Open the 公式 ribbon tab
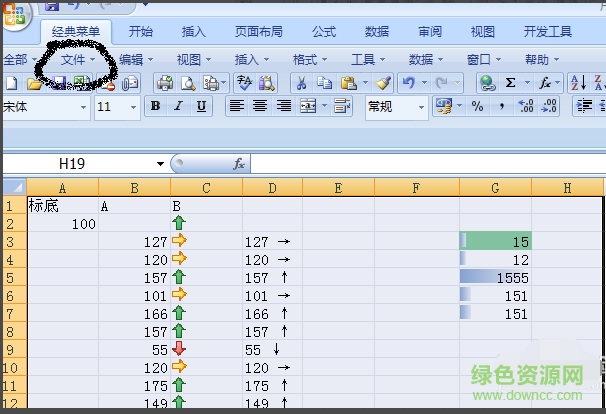 pos(324,32)
